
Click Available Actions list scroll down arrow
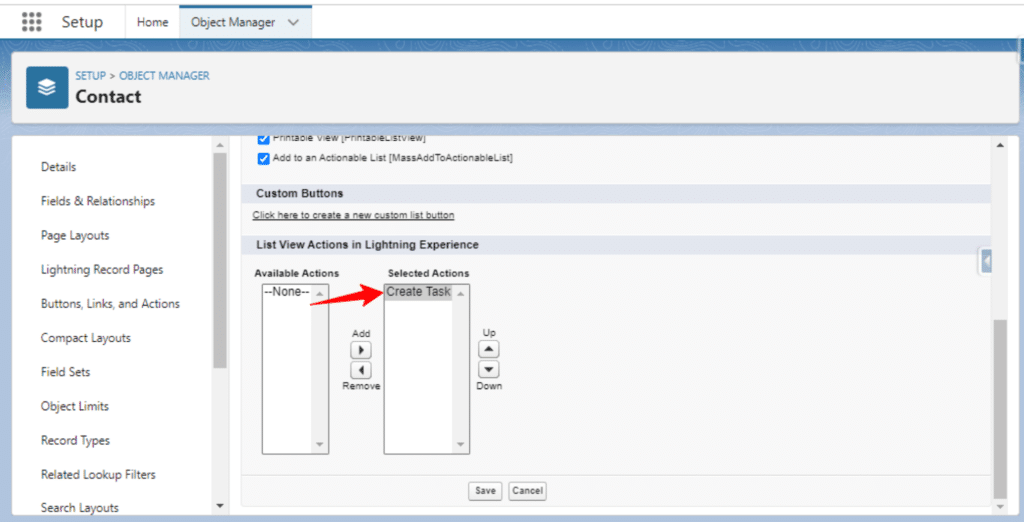coord(319,444)
